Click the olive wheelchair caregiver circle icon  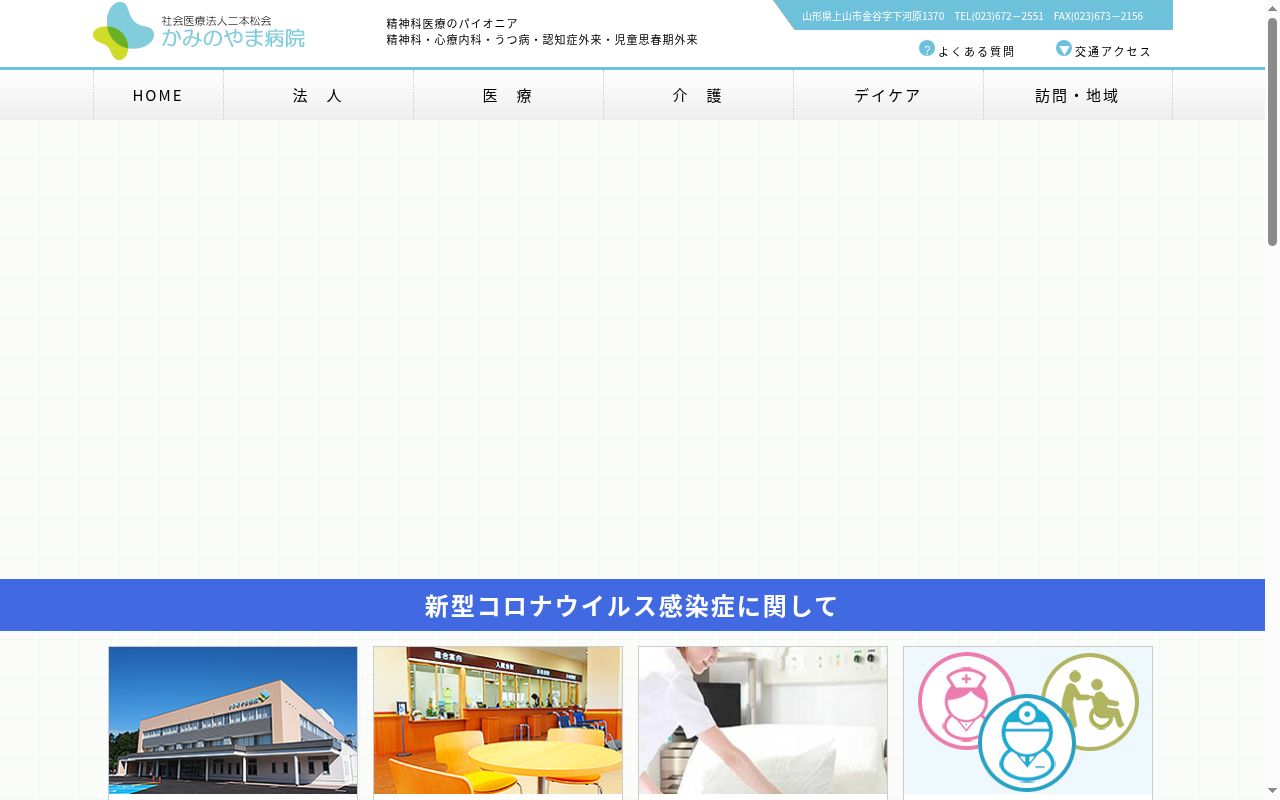(x=1090, y=702)
